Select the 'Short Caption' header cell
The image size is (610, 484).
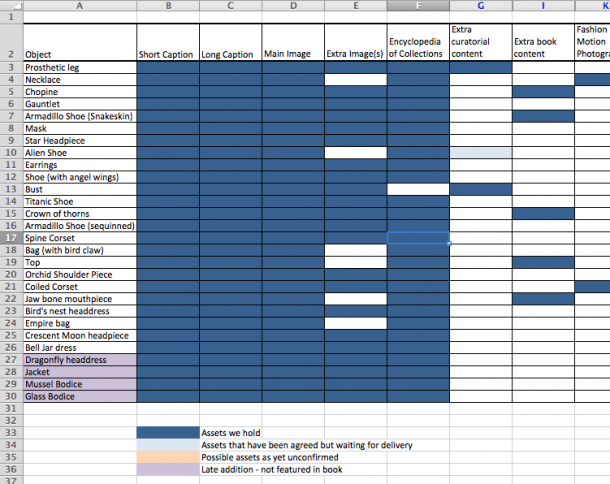[168, 54]
